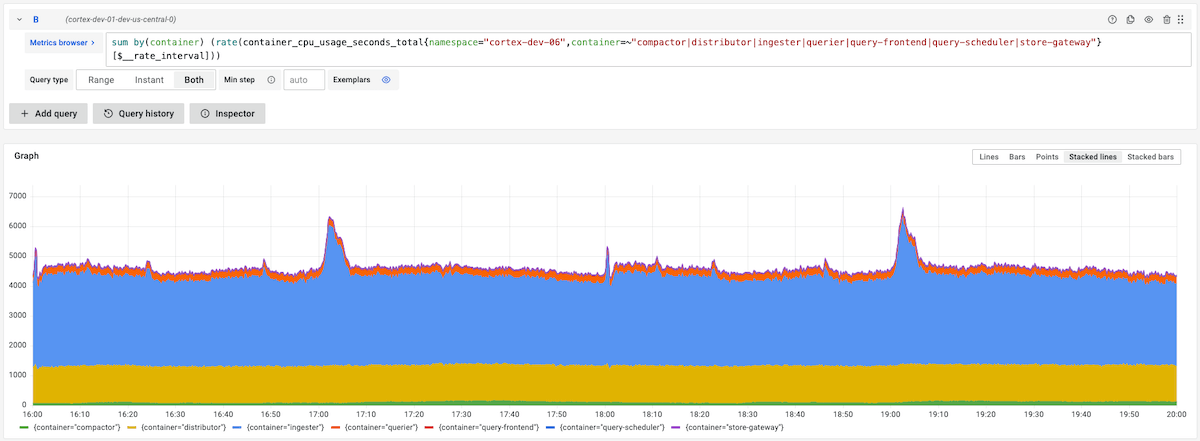1200x441 pixels.
Task: Select Stacked bars graph style
Action: [1152, 157]
